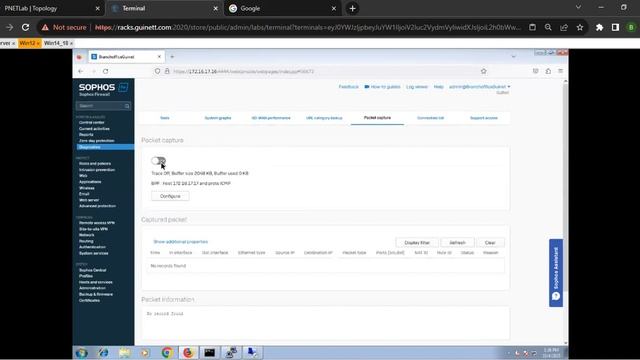Open the SD-WAN performance tab

click(x=271, y=118)
